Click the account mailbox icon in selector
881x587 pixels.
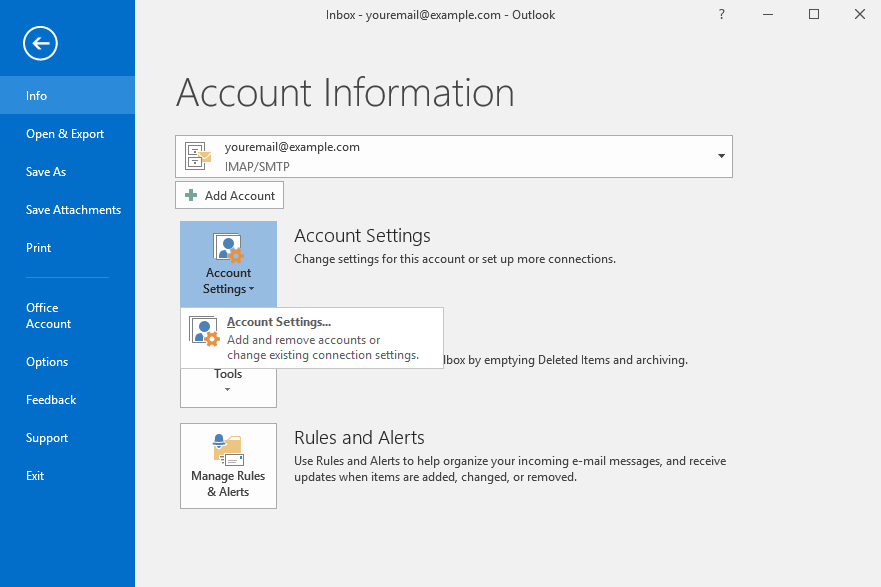(x=198, y=156)
